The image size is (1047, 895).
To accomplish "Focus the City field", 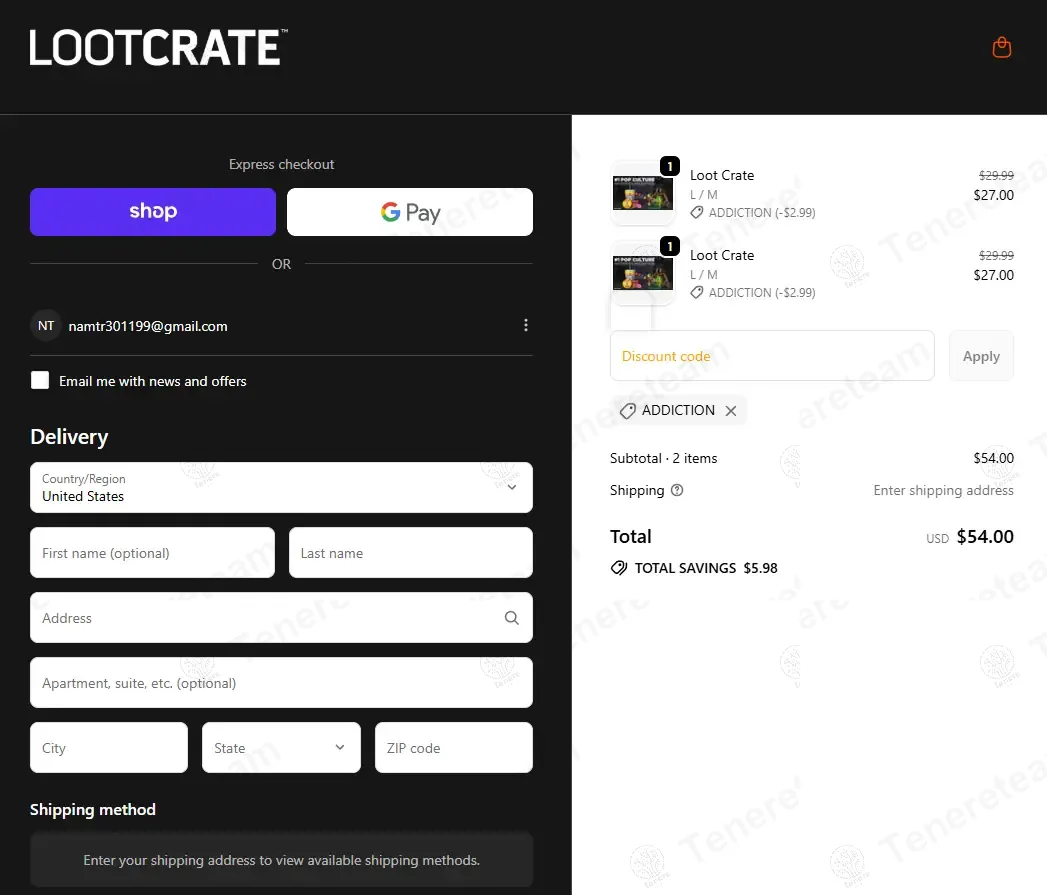I will pos(109,747).
